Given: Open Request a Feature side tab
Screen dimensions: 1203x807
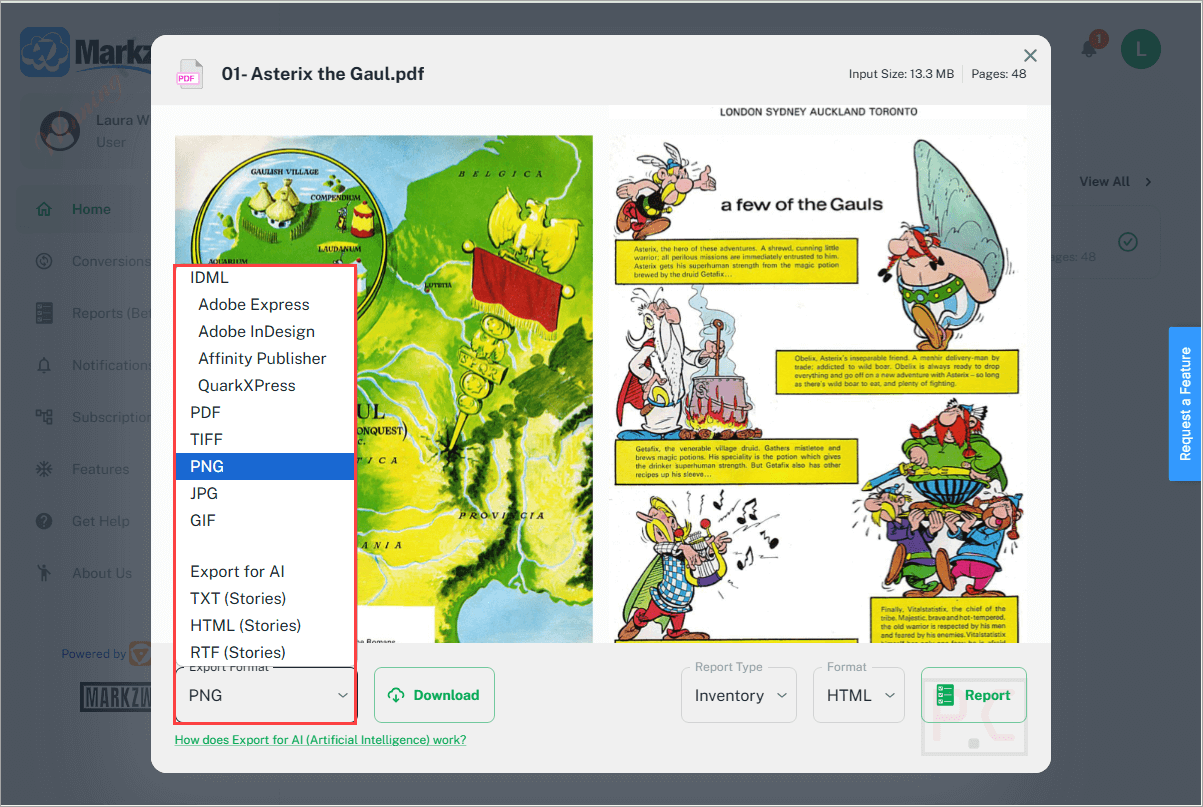Looking at the screenshot, I should pyautogui.click(x=1185, y=404).
